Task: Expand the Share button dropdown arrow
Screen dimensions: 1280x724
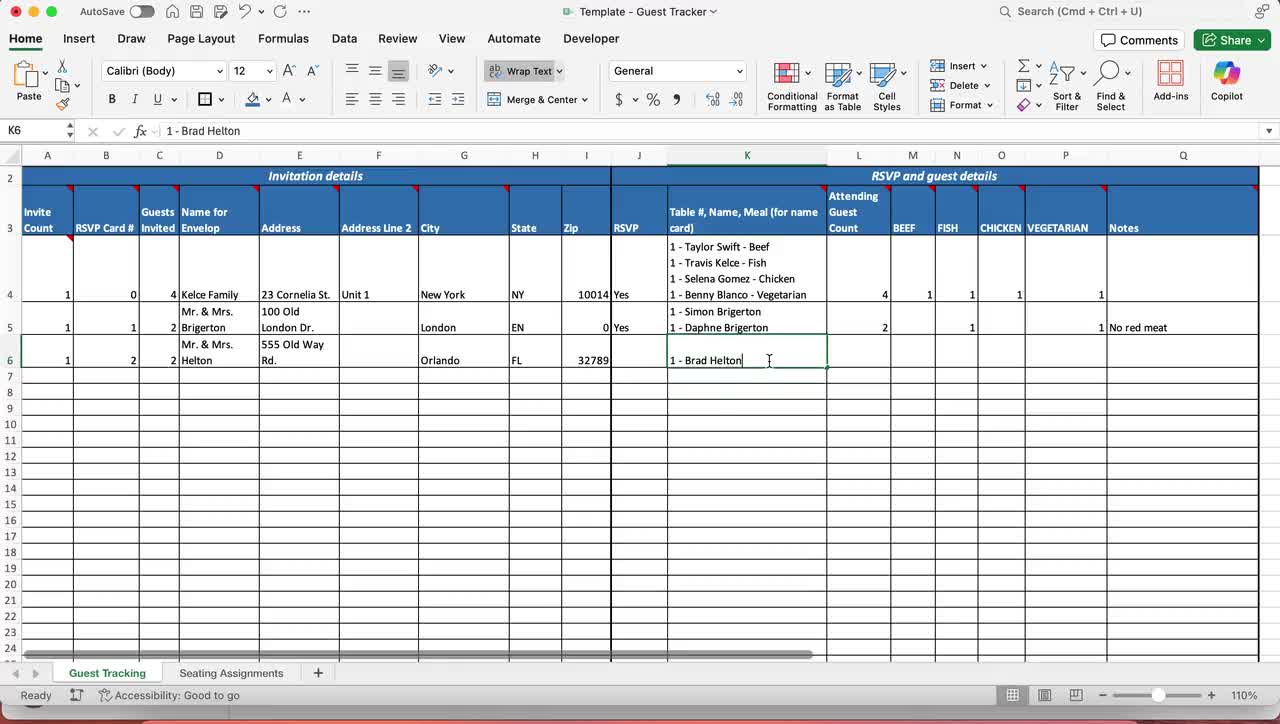Action: click(1259, 40)
